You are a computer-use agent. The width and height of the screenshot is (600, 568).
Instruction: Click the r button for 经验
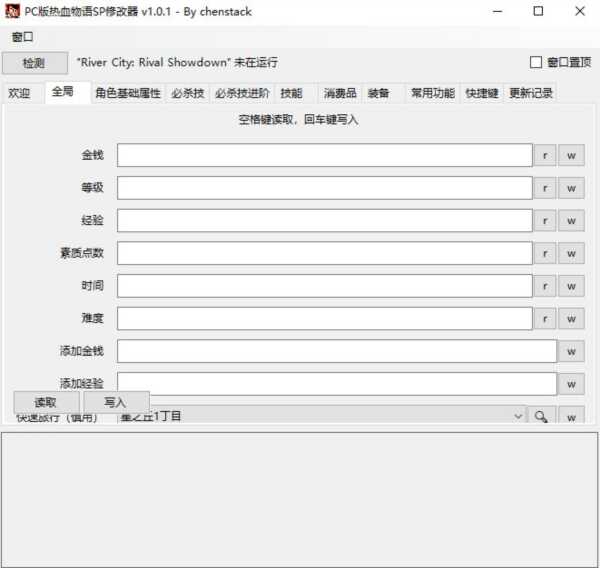pos(545,220)
